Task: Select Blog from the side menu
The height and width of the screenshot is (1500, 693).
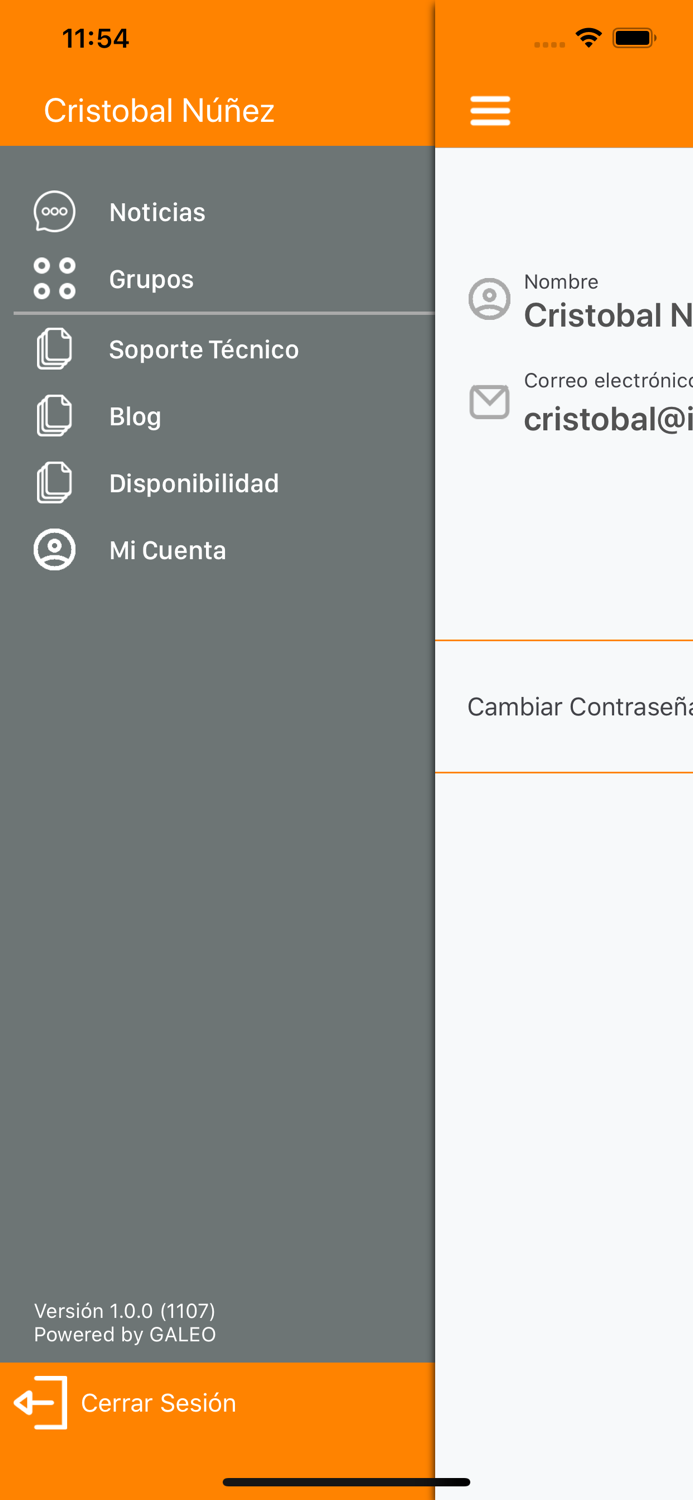Action: coord(217,416)
